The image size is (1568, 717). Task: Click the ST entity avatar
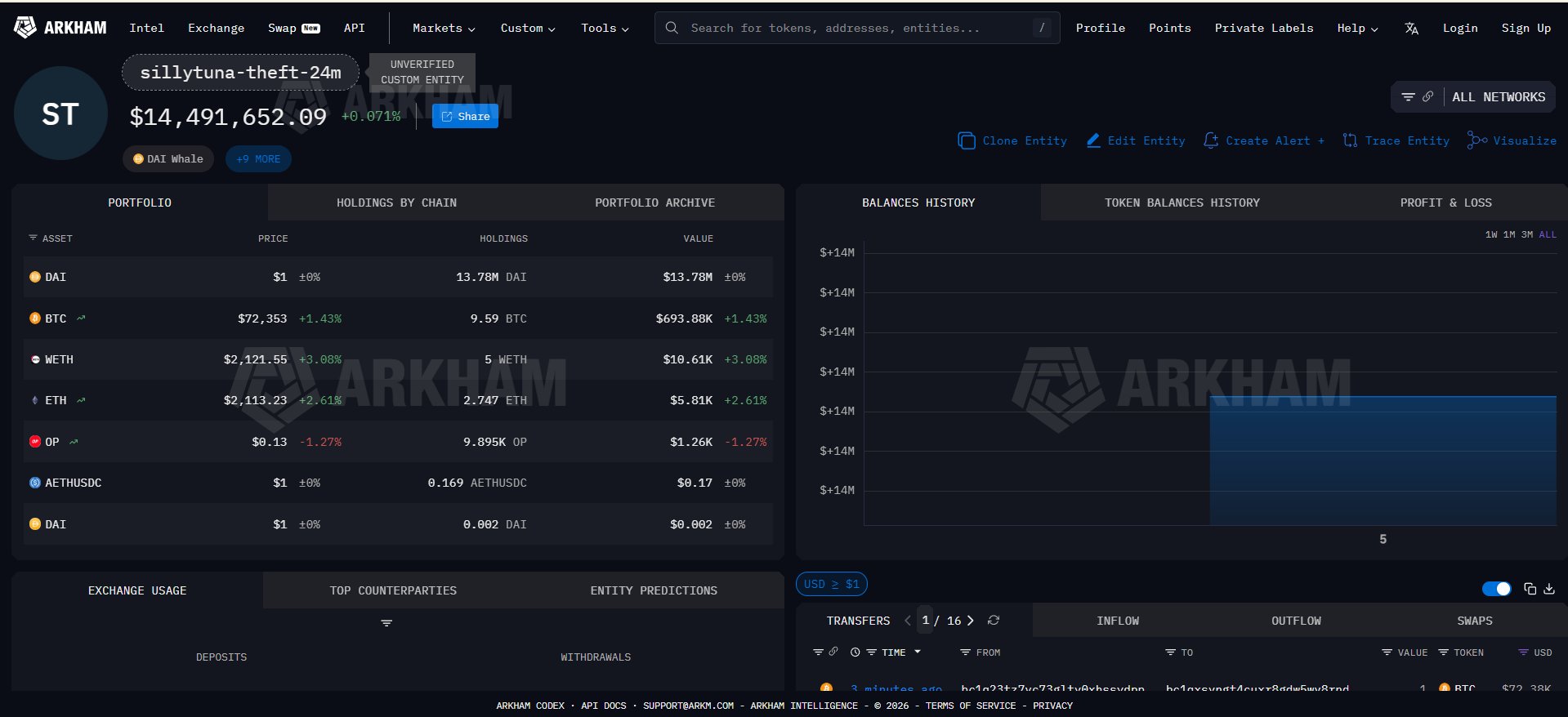tap(60, 114)
